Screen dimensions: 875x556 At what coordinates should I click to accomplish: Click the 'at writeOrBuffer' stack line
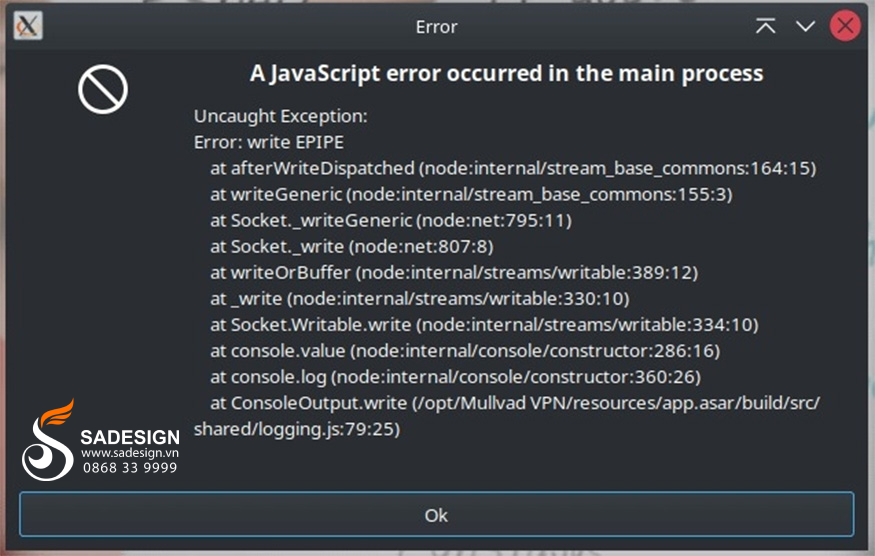click(x=454, y=272)
